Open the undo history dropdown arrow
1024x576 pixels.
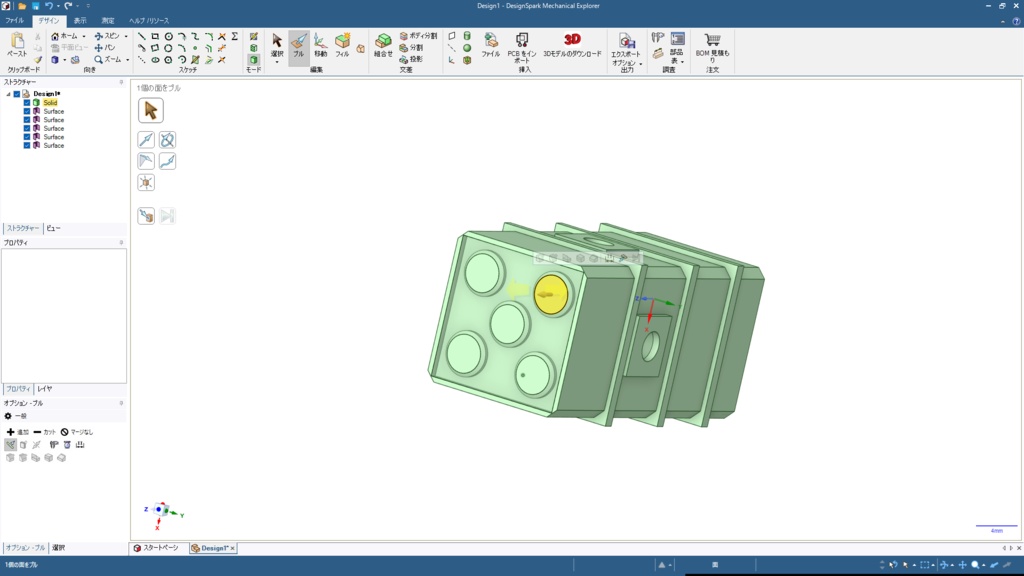click(58, 6)
